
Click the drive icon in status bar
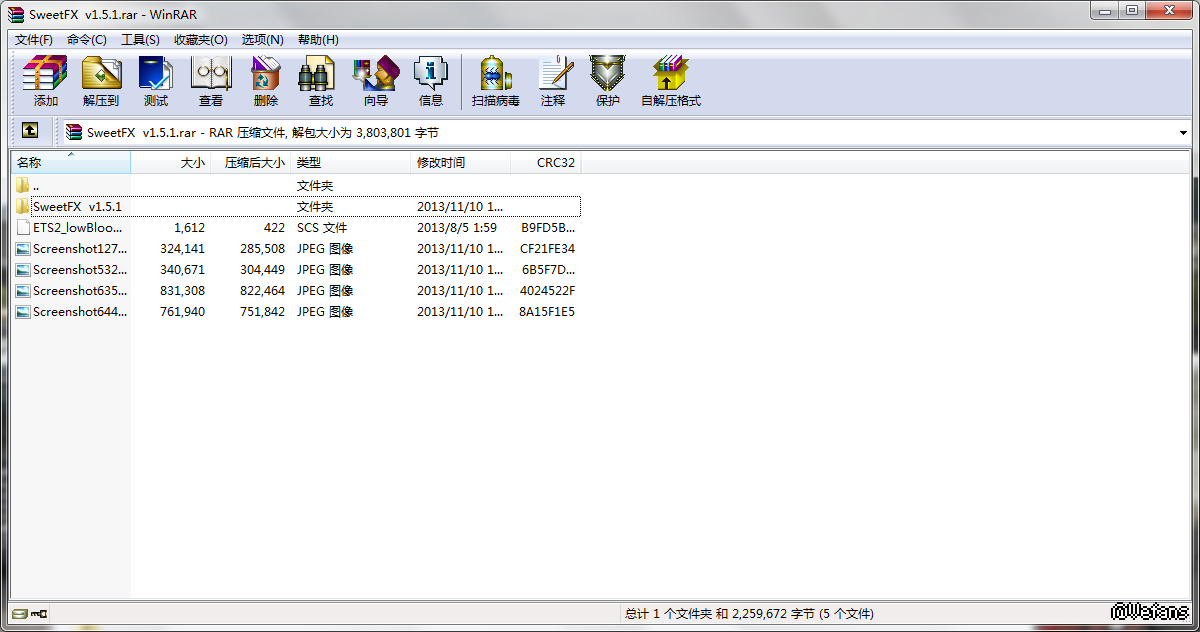click(19, 613)
